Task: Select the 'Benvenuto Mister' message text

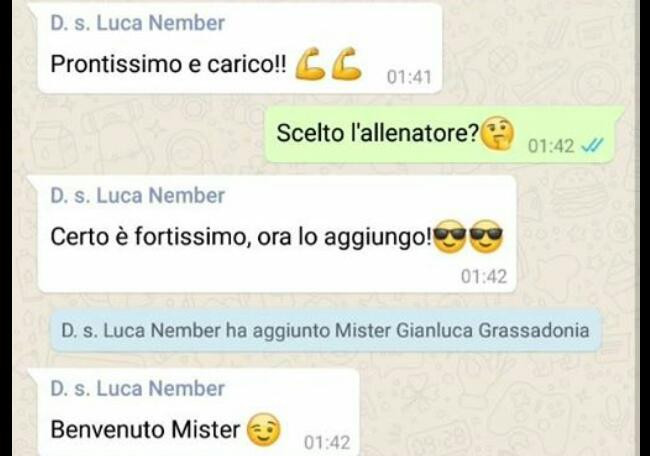Action: click(x=145, y=429)
